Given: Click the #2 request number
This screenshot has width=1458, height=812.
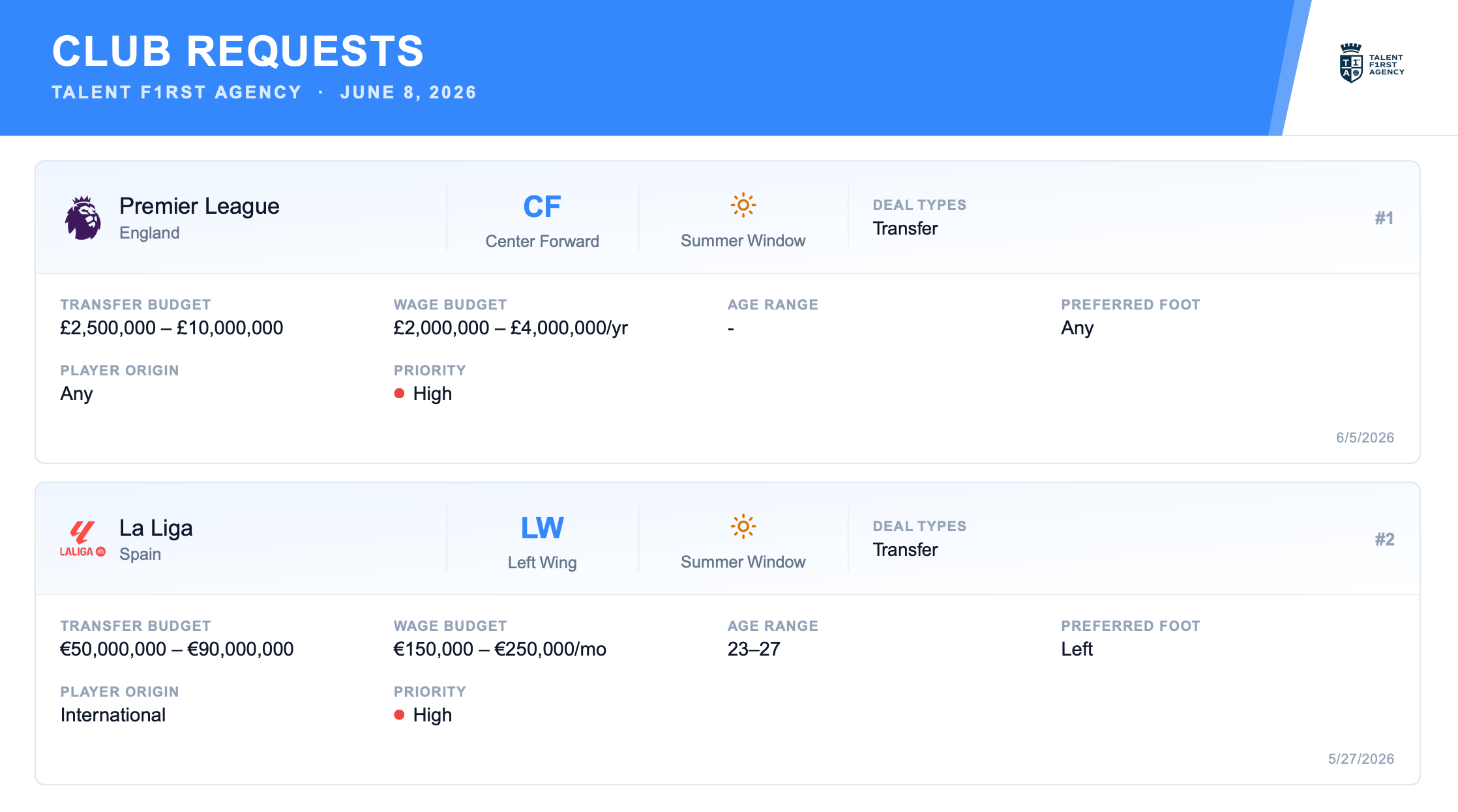Looking at the screenshot, I should pos(1384,539).
